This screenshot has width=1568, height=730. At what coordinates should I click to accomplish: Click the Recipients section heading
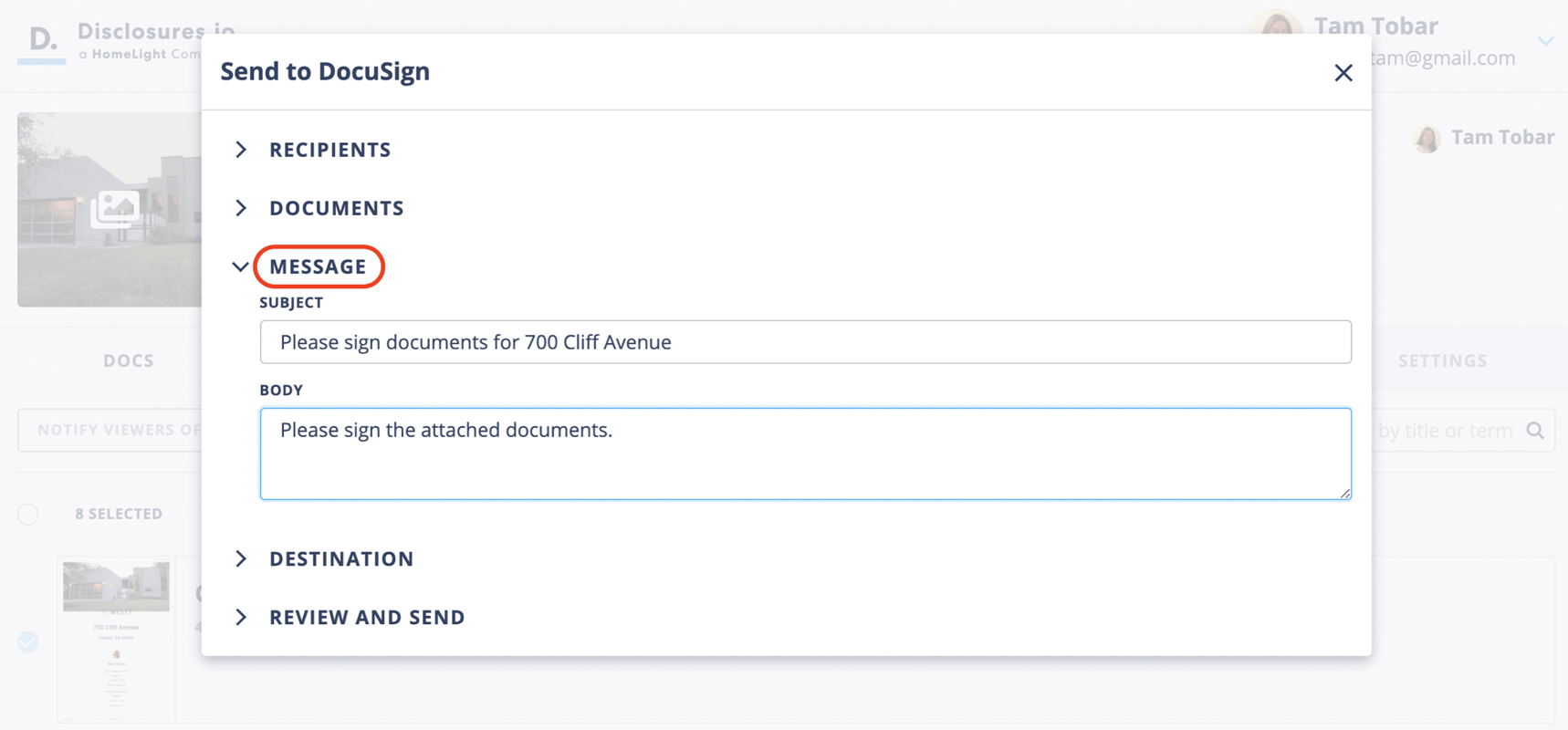[x=329, y=150]
